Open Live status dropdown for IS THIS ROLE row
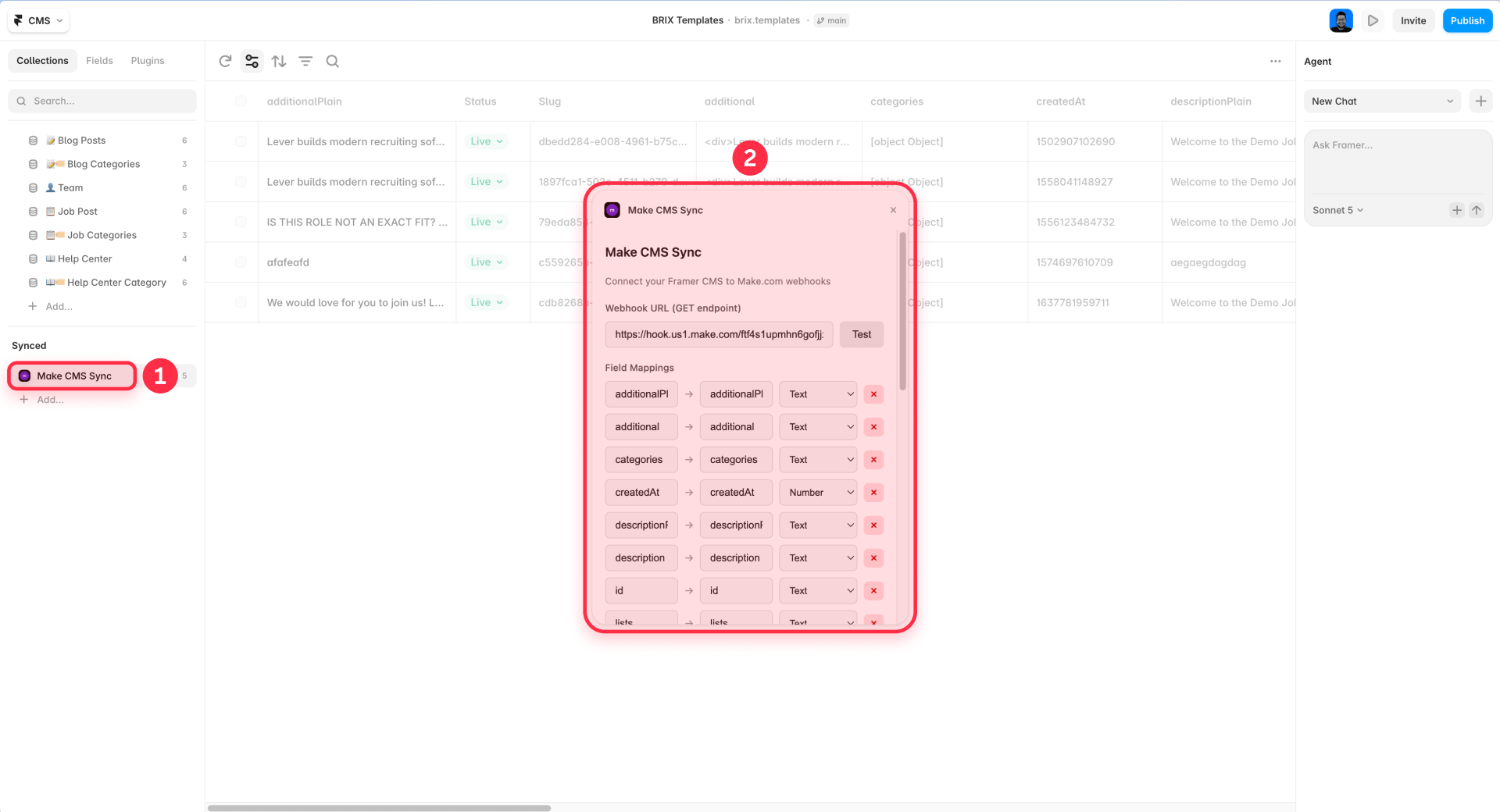Image resolution: width=1500 pixels, height=812 pixels. coord(486,222)
